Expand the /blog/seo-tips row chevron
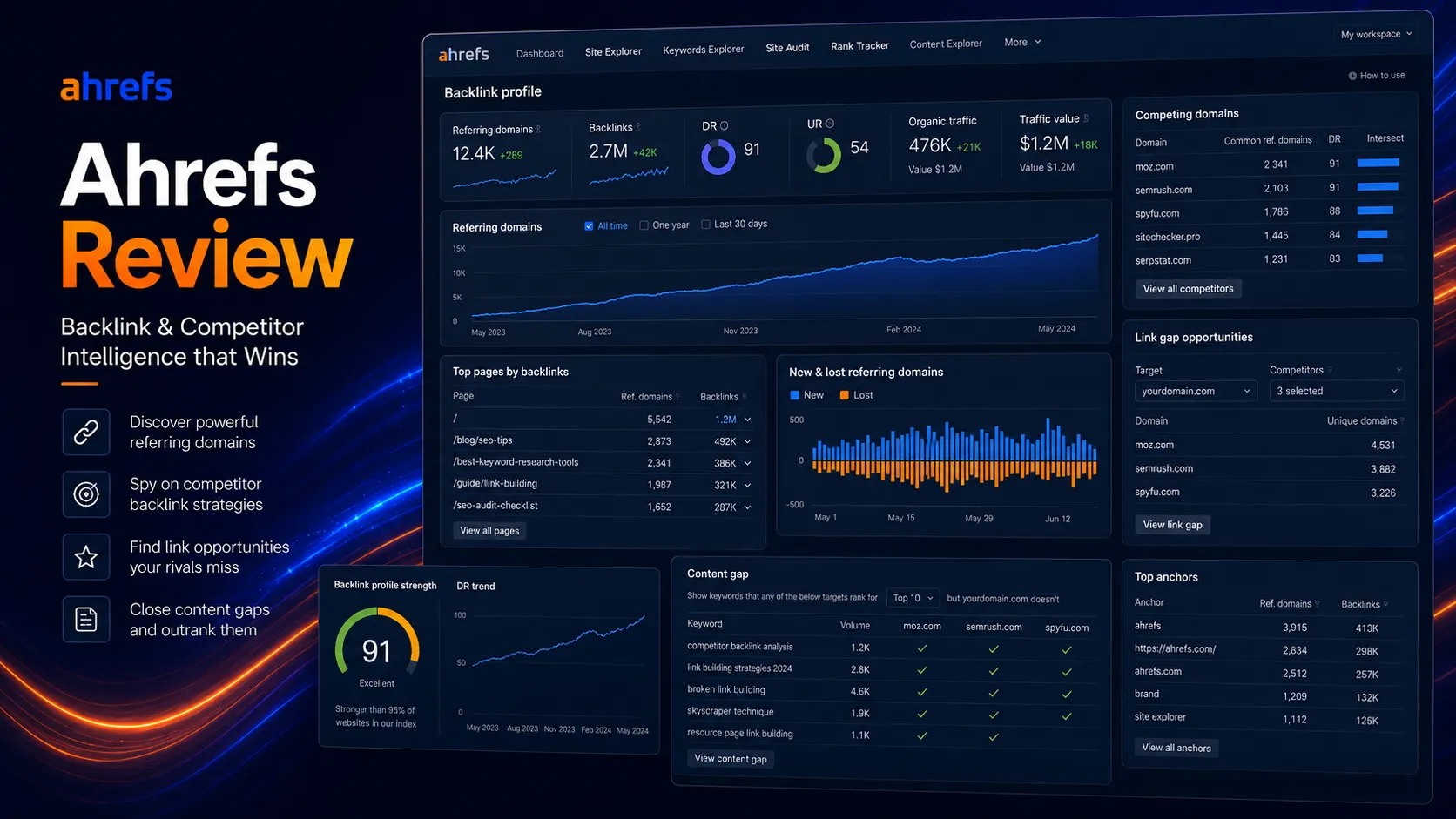Screen dimensions: 1456x819 [x=747, y=441]
